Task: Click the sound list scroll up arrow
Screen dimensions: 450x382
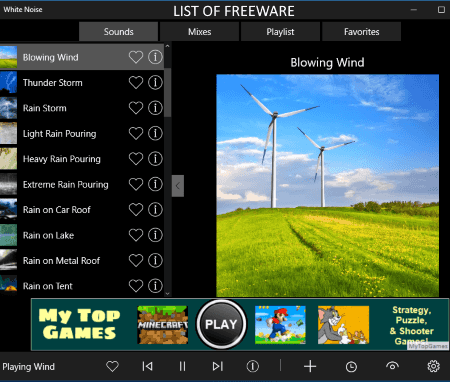Action: point(168,46)
